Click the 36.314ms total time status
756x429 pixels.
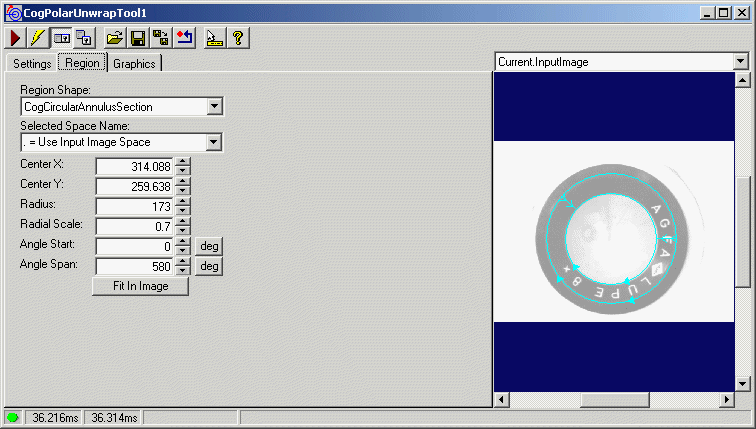[114, 417]
